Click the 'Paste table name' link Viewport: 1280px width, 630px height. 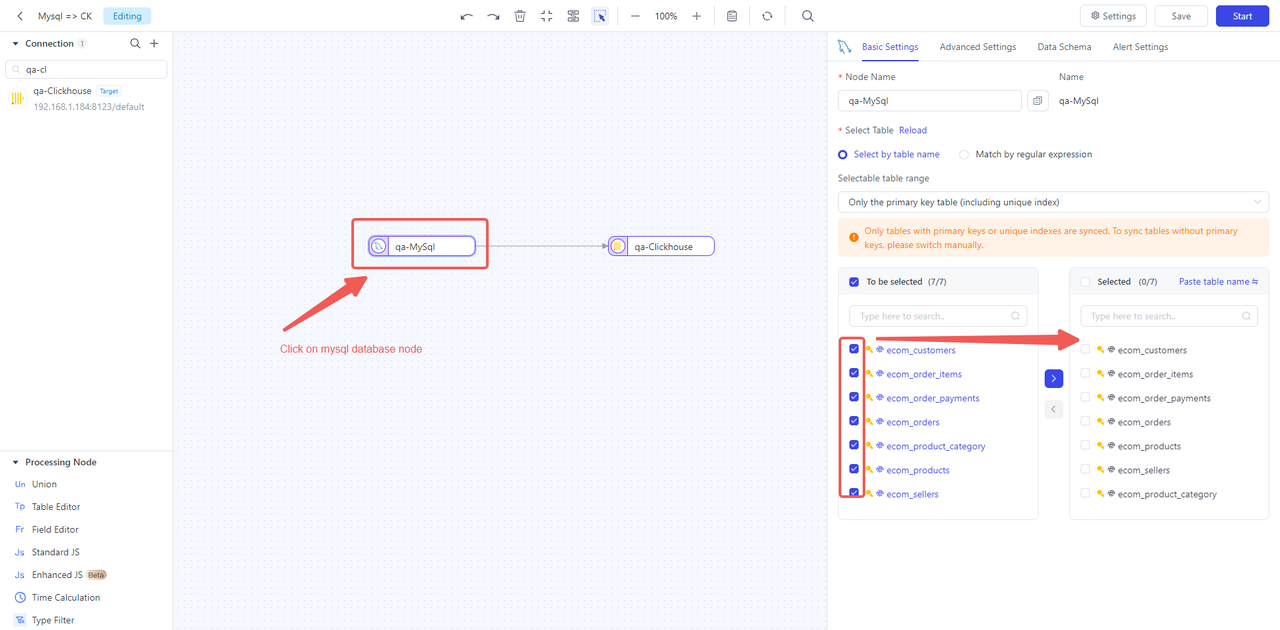coord(1218,282)
